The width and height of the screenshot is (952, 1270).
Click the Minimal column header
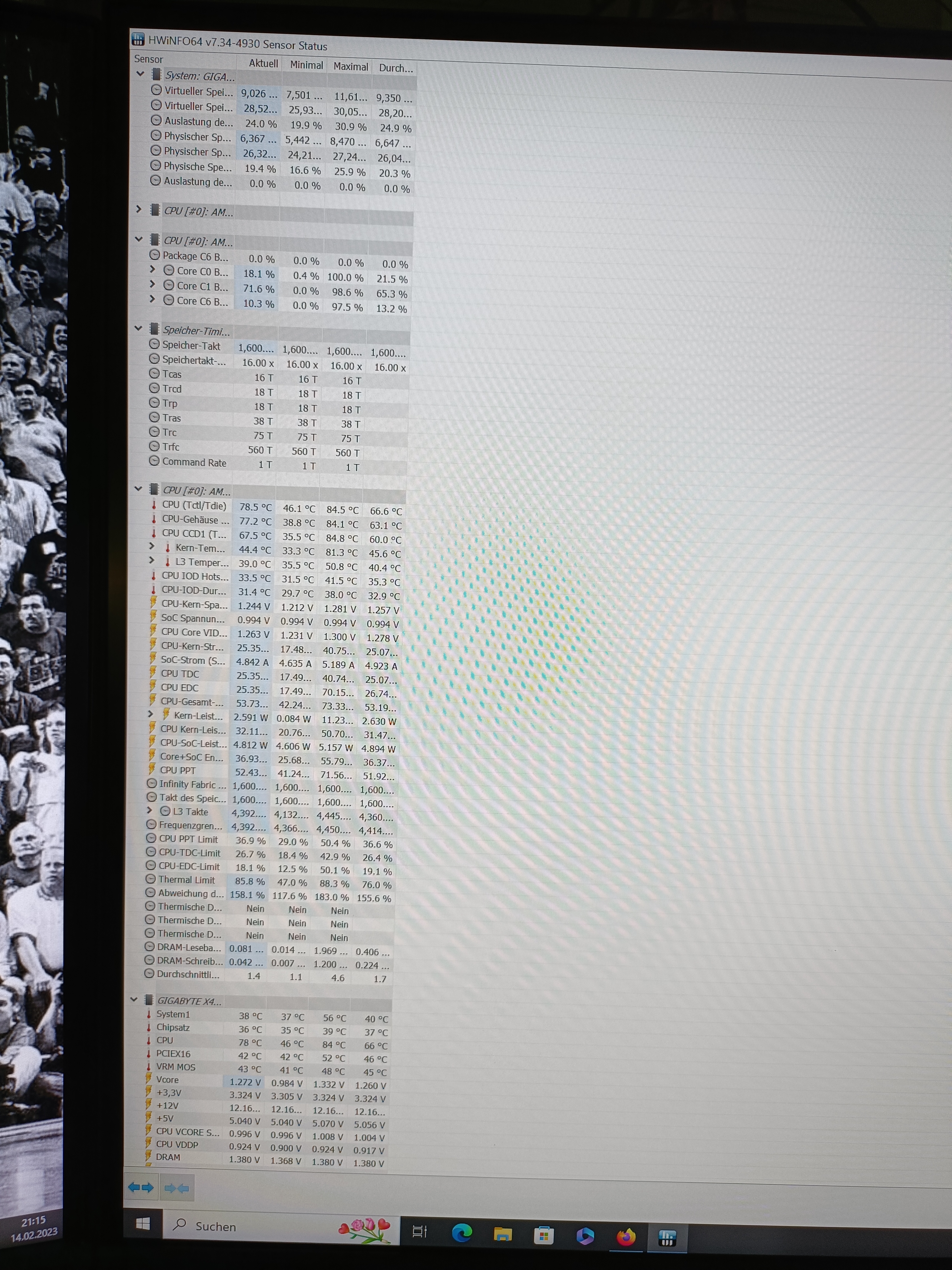pos(306,65)
